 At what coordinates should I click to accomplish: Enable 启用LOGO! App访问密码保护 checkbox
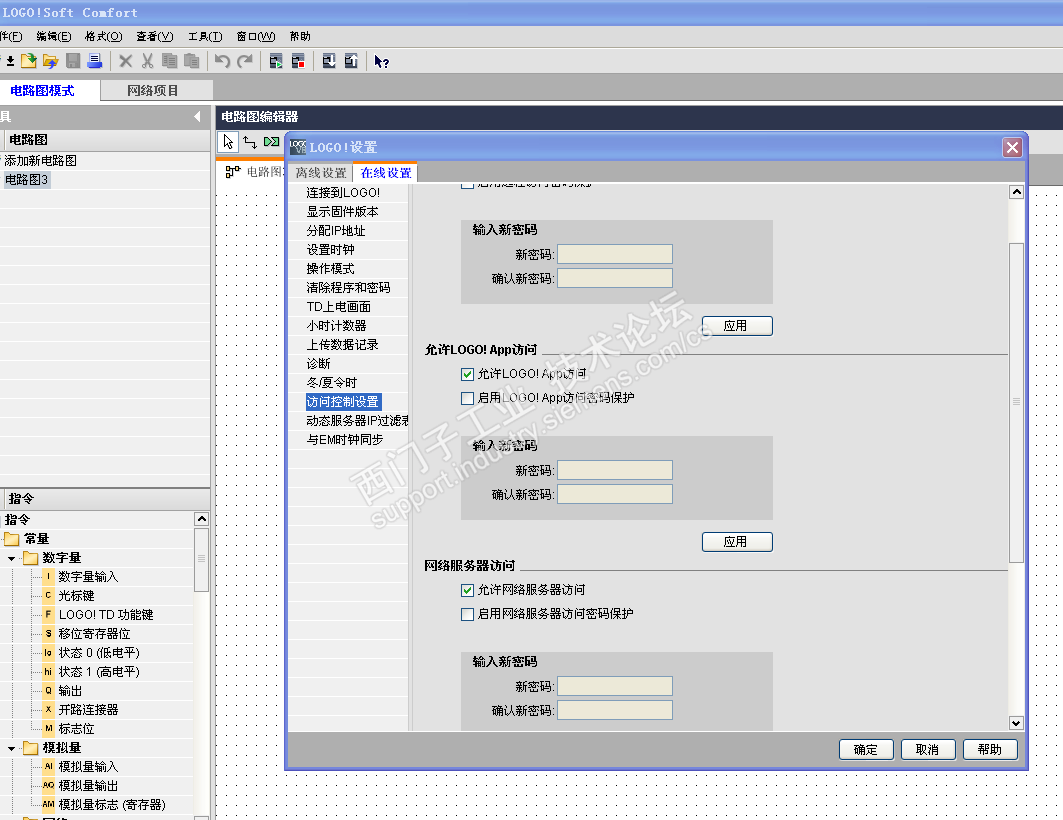point(467,398)
